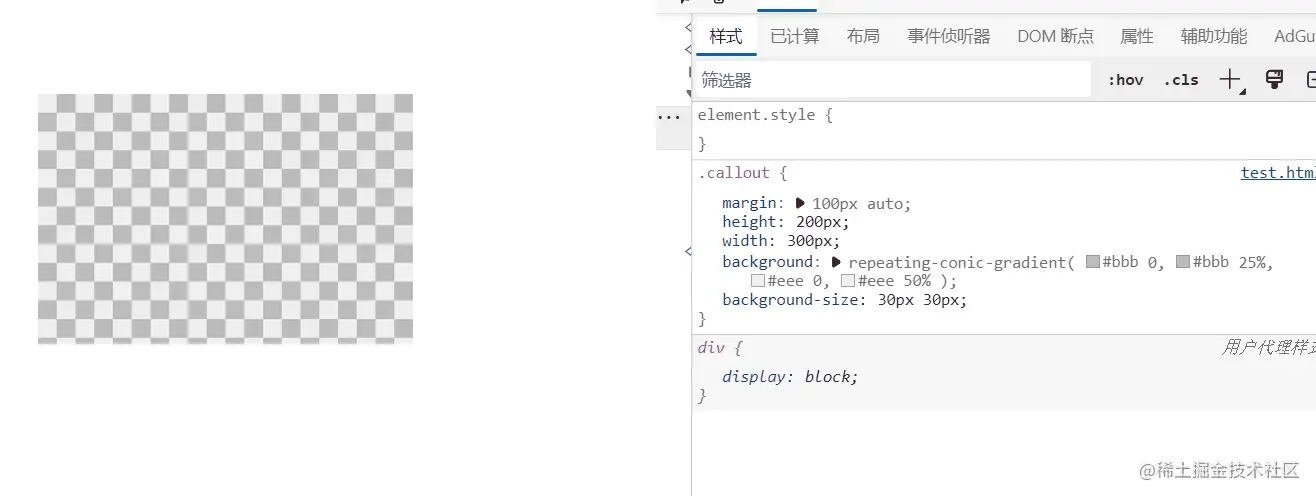Open the #bbb 25% color swatch
The height and width of the screenshot is (496, 1316).
point(1183,262)
